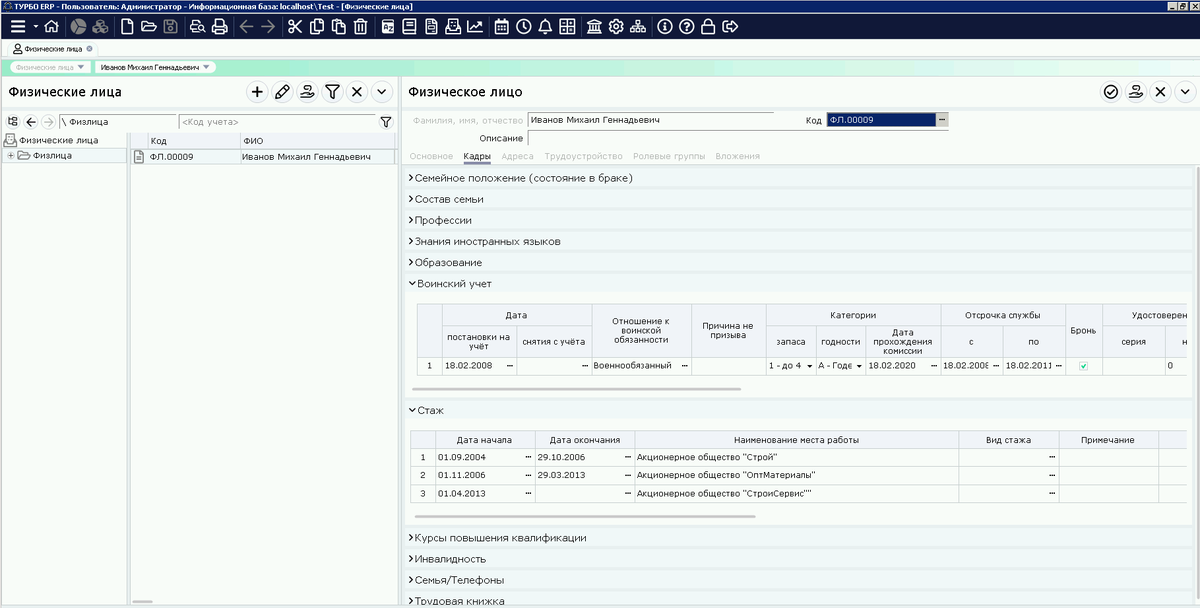Expand the Физлица folder tree node
Image resolution: width=1200 pixels, height=608 pixels.
coord(10,156)
